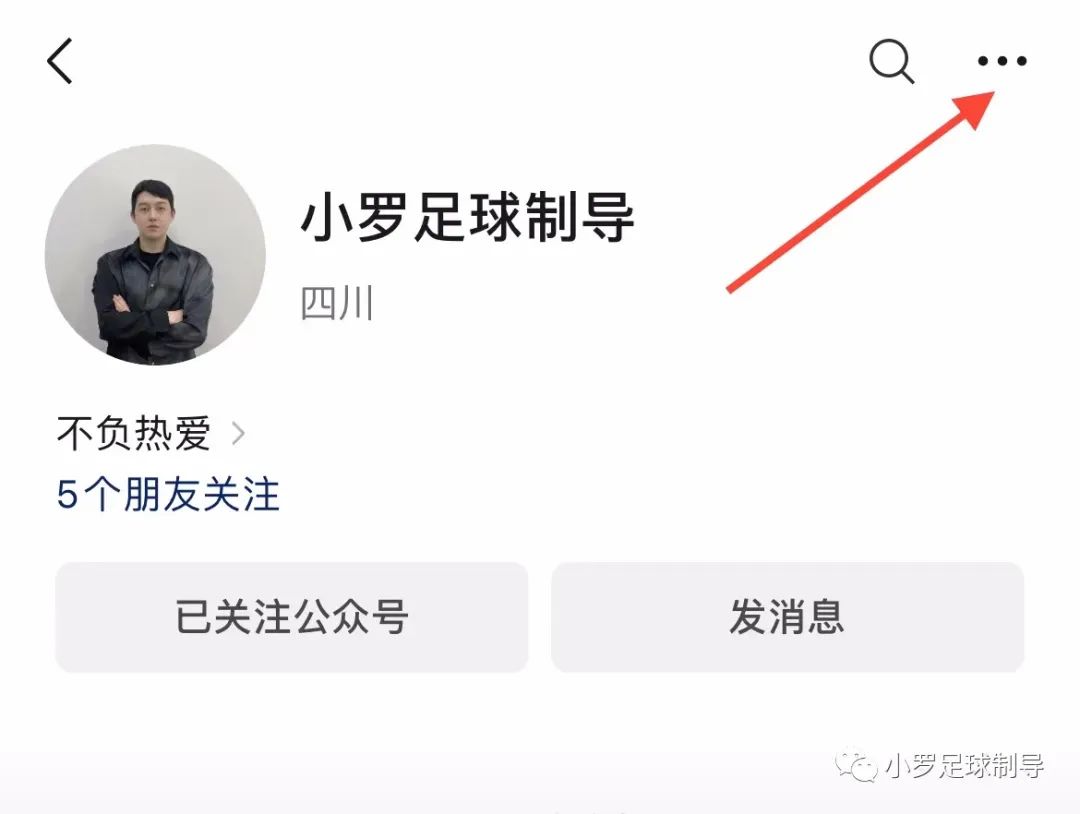Open the 不负热爱 signature text

tap(134, 433)
